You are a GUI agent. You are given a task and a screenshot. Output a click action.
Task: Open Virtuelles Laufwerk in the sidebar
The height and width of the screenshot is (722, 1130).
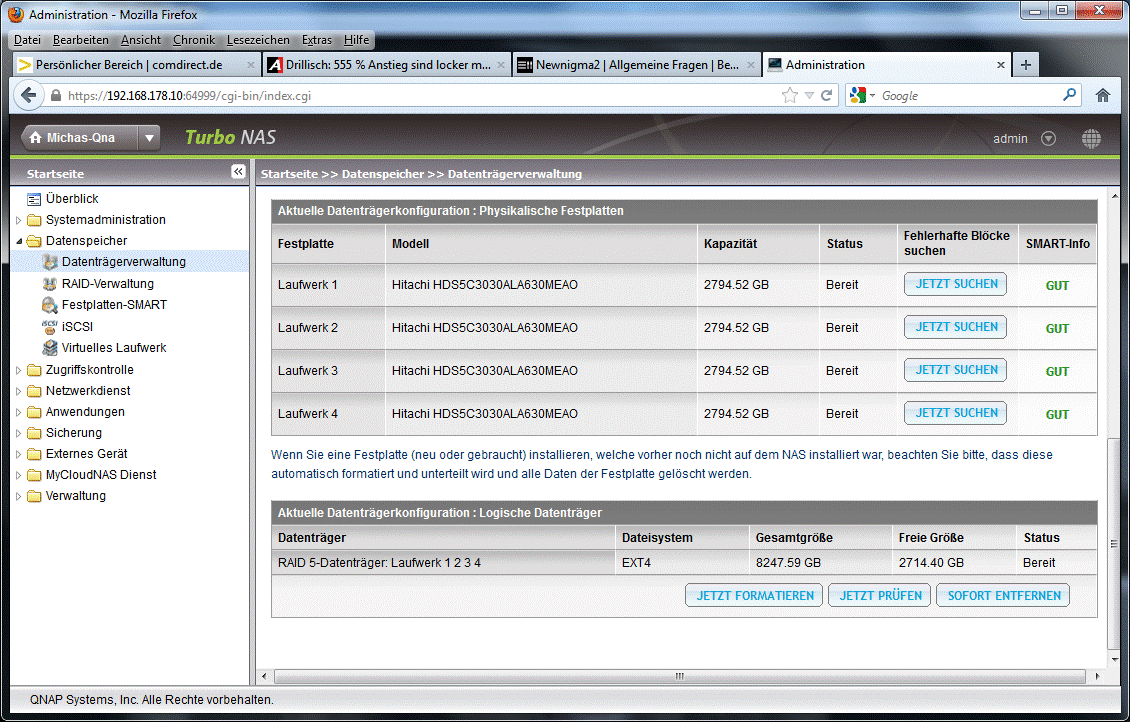113,348
